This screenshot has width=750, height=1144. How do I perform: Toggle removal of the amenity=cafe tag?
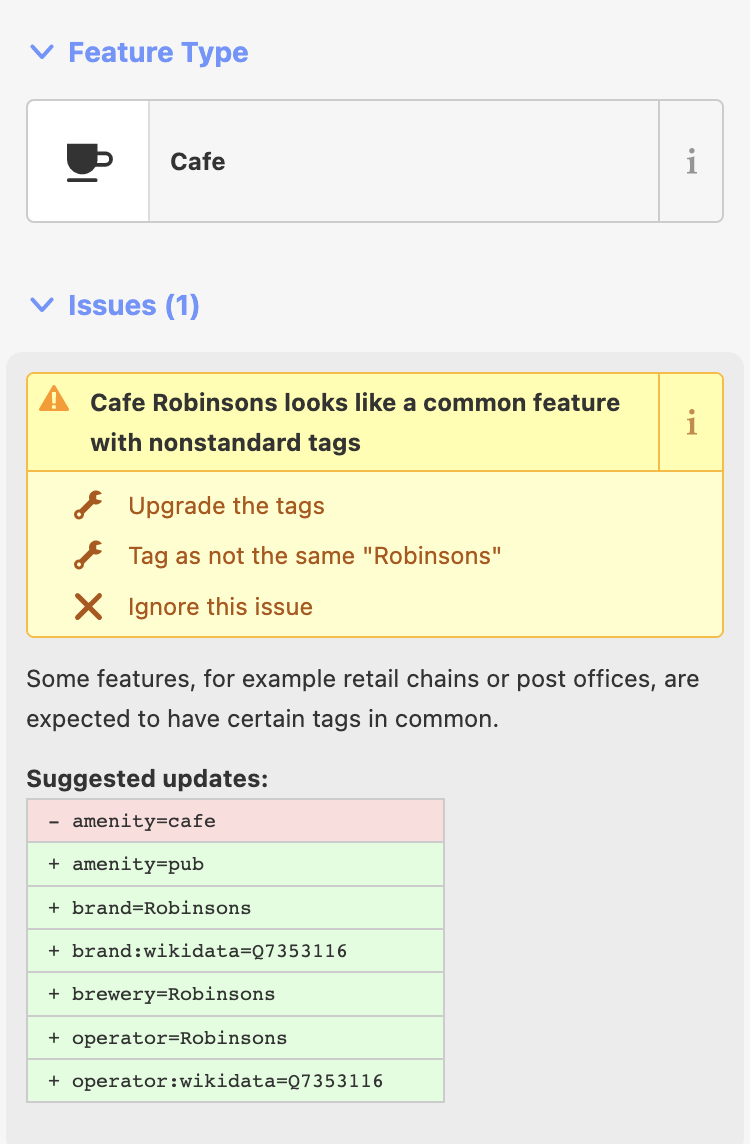(235, 820)
